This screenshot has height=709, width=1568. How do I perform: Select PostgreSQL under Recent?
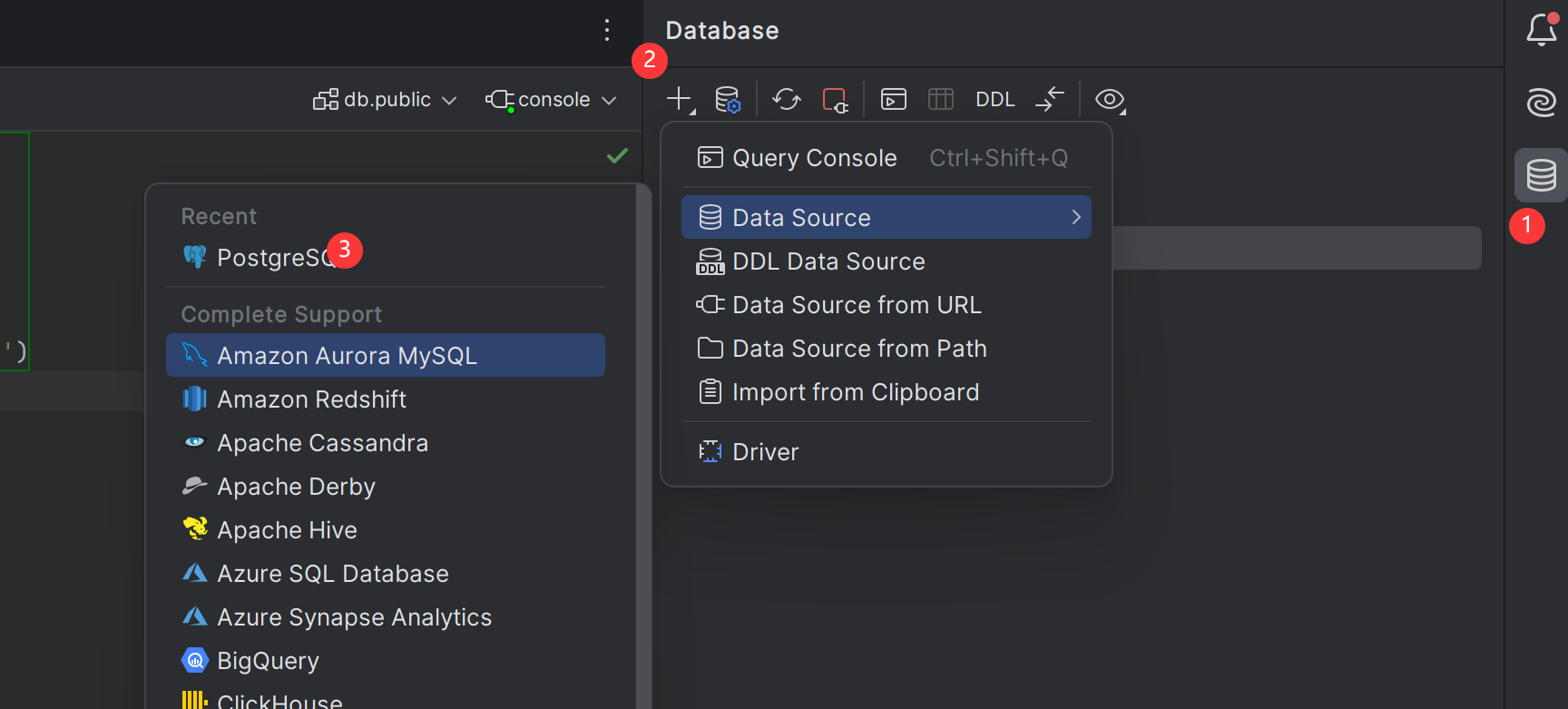272,258
